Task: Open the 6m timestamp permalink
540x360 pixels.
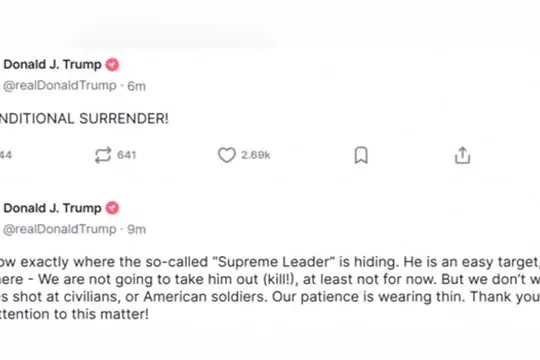Action: click(137, 86)
